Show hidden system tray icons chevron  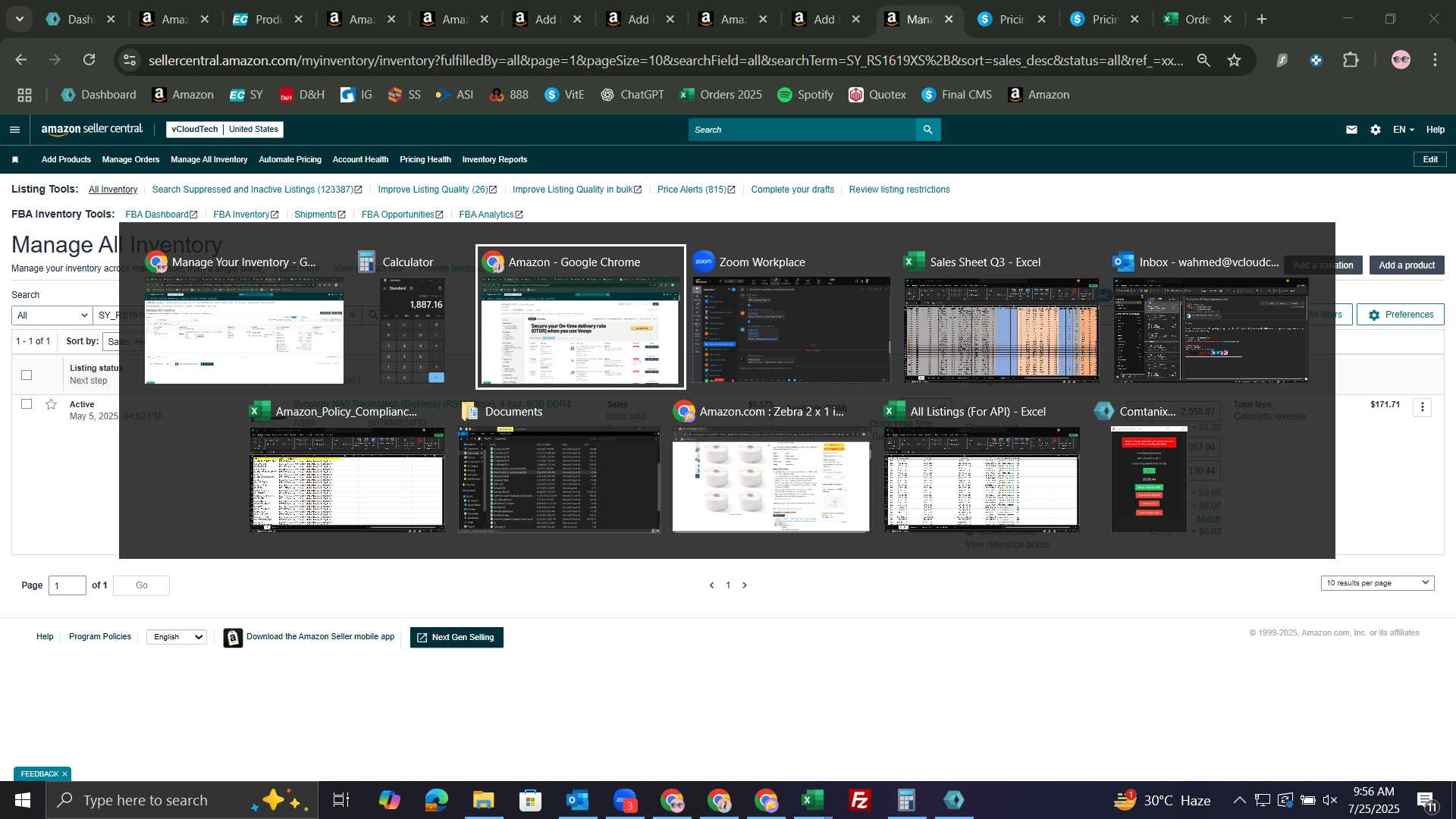click(x=1239, y=800)
